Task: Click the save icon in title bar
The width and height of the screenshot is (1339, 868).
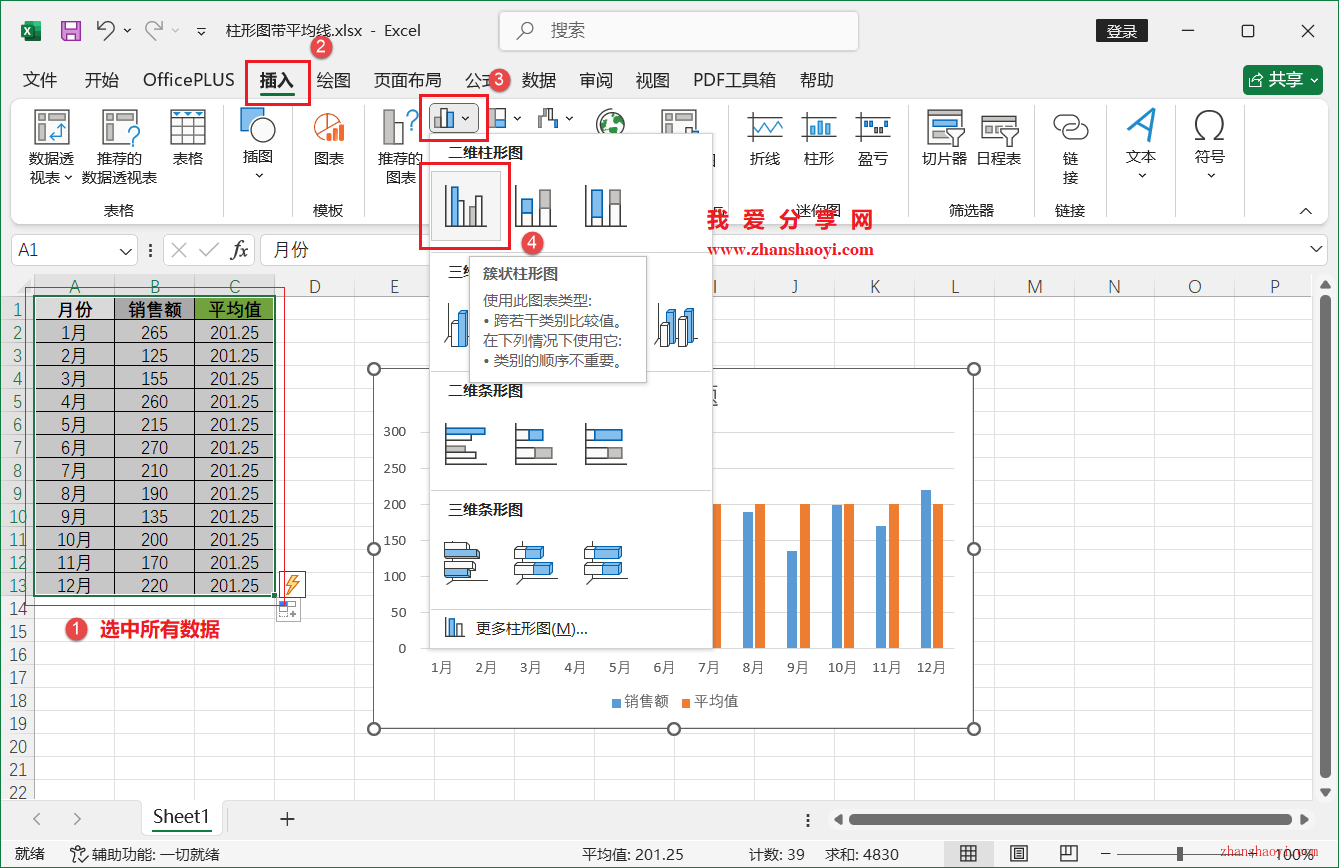Action: pos(71,31)
